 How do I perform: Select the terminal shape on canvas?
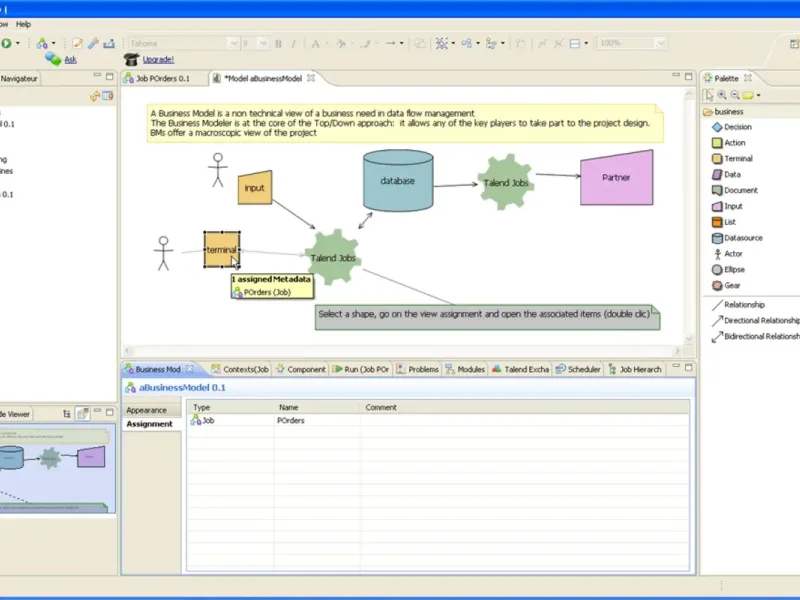[221, 249]
